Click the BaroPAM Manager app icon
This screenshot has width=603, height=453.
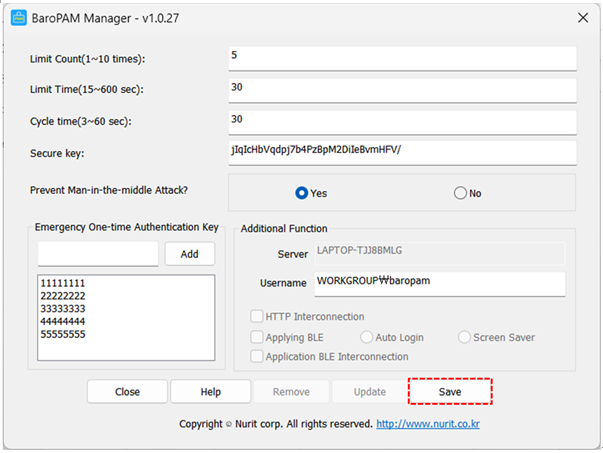(18, 18)
